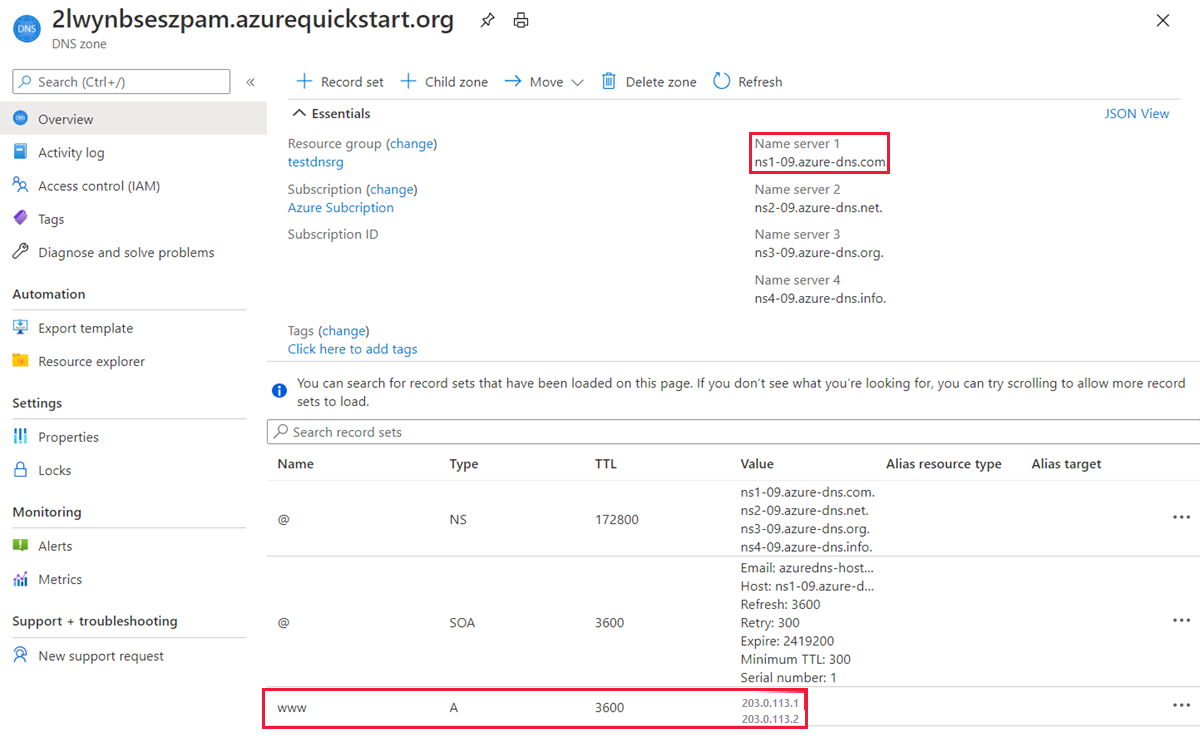Click the info icon in notice bar
The height and width of the screenshot is (744, 1200).
coord(279,391)
